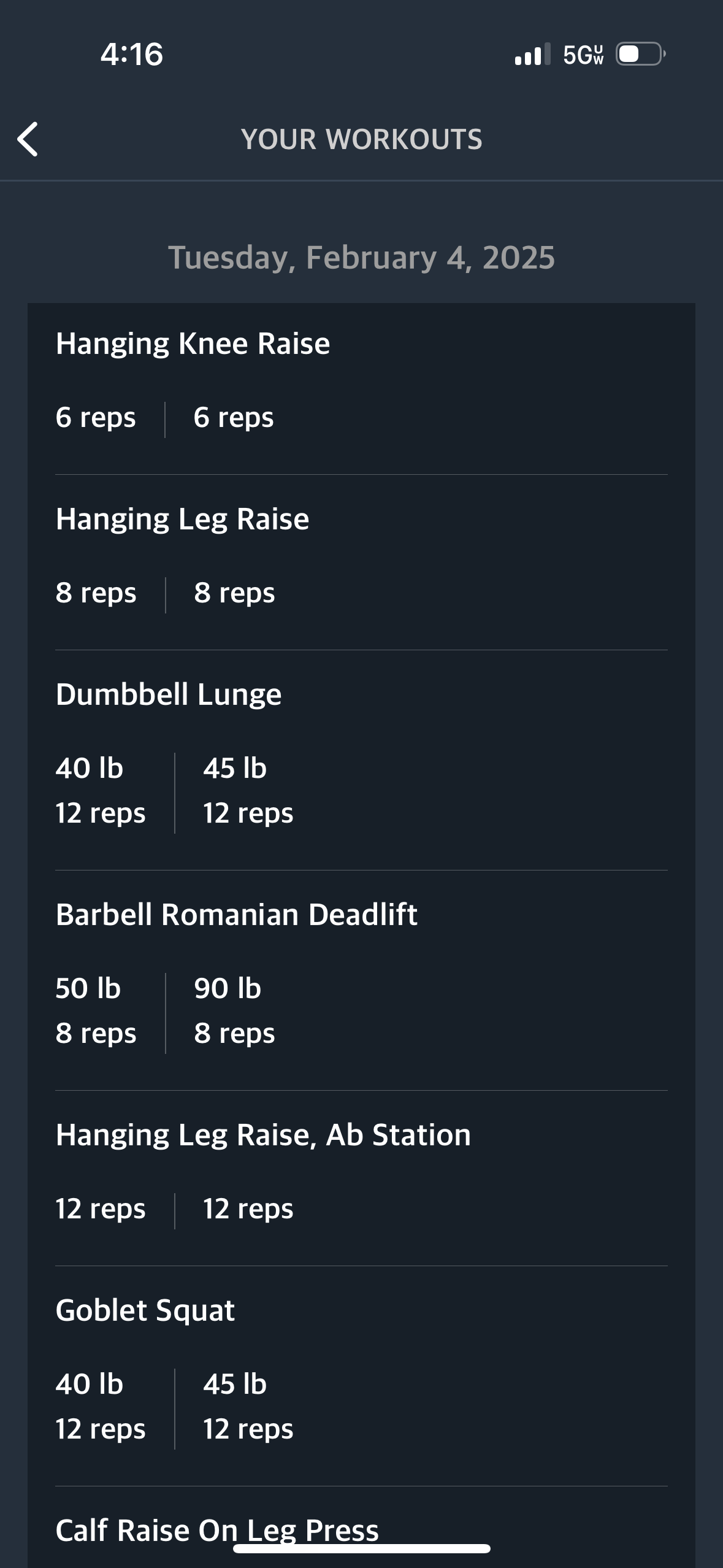Tap the 5G network indicator
This screenshot has width=723, height=1568.
click(x=583, y=55)
